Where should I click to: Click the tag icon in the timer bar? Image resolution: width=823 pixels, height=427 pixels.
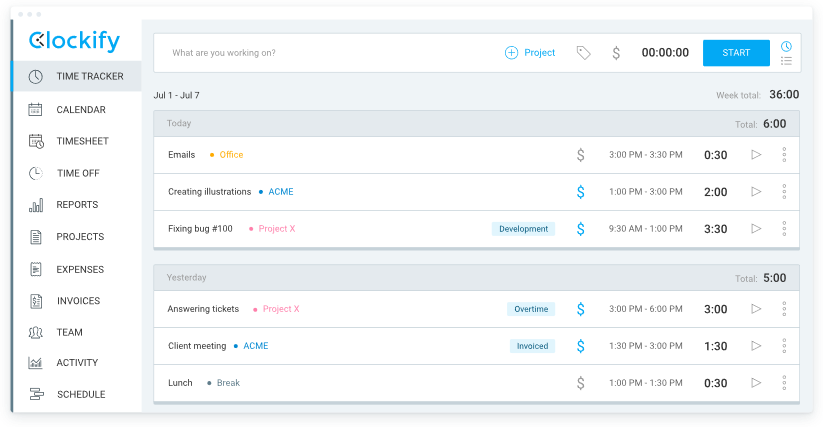point(584,53)
